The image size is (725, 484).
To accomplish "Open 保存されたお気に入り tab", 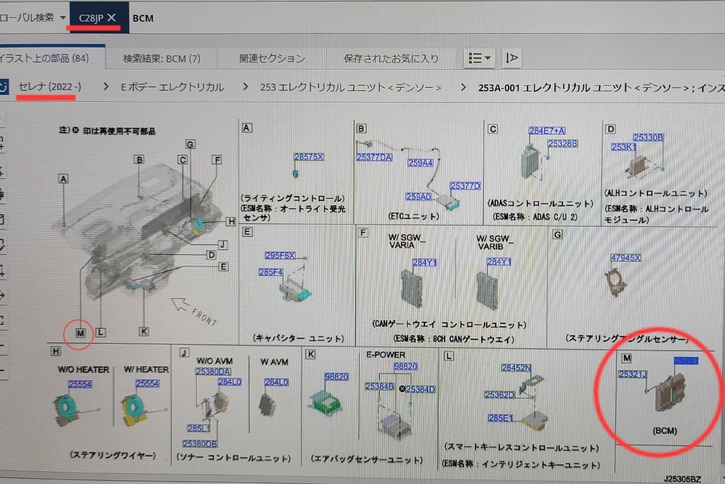I will point(391,59).
